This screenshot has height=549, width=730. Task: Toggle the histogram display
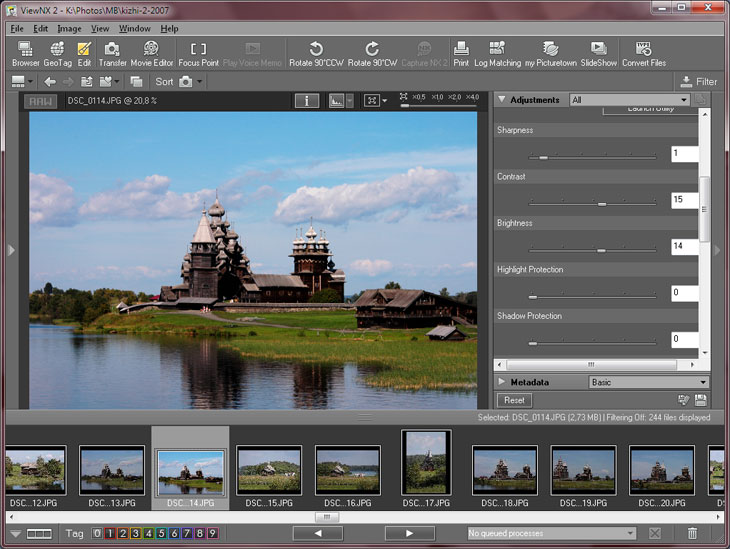click(x=336, y=100)
